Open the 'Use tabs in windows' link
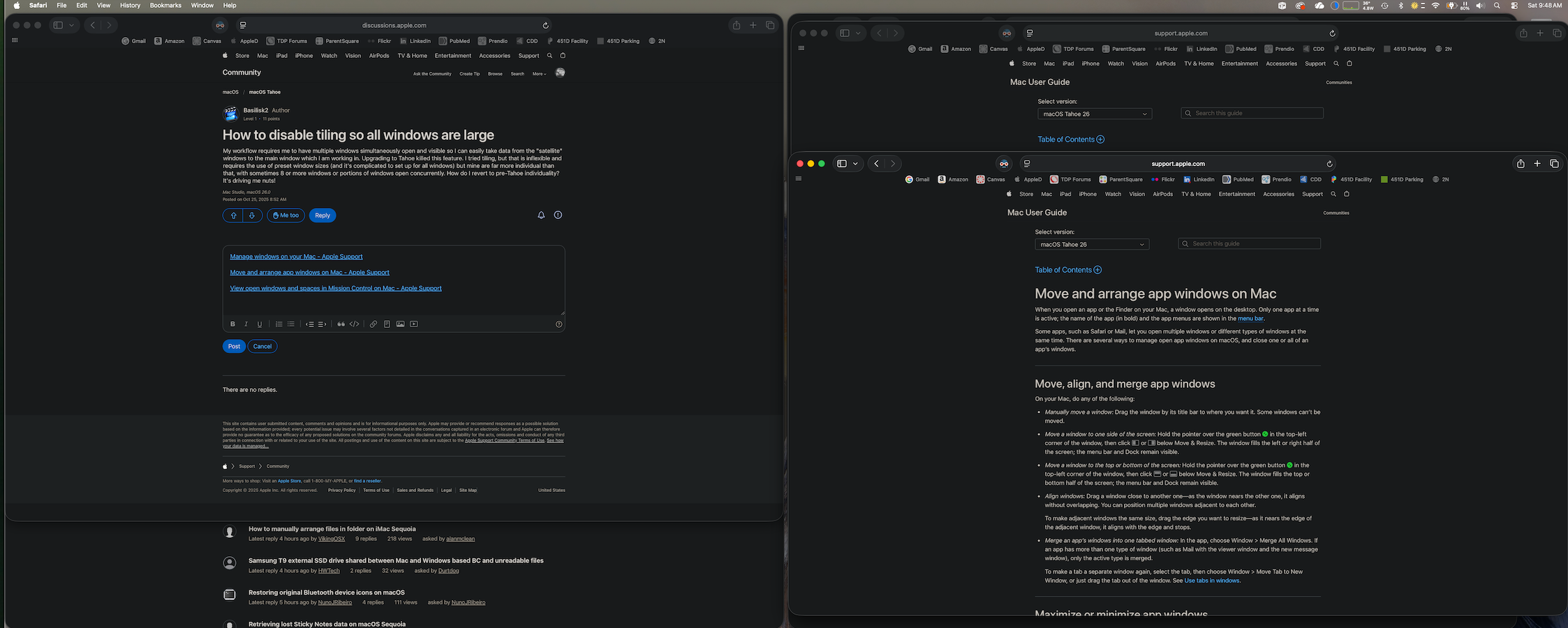This screenshot has height=628, width=1568. point(1212,581)
